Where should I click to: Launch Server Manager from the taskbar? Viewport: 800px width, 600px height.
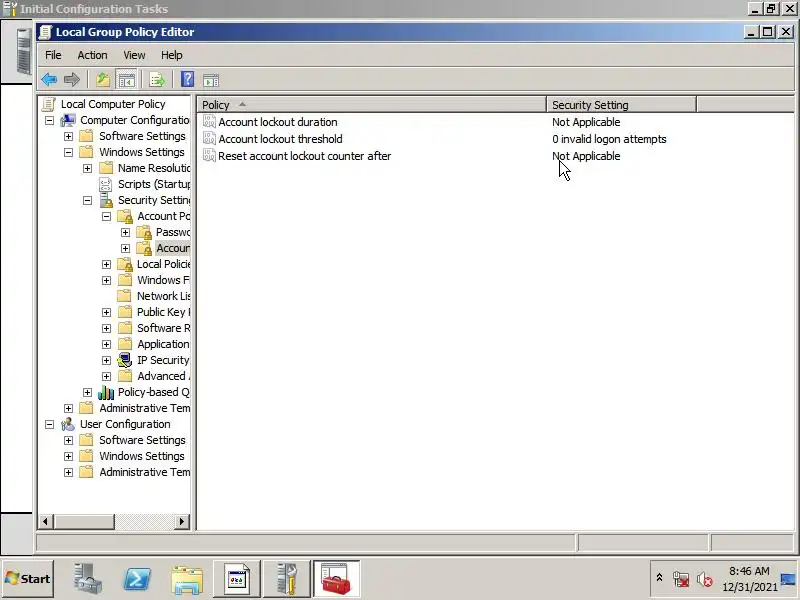87,579
